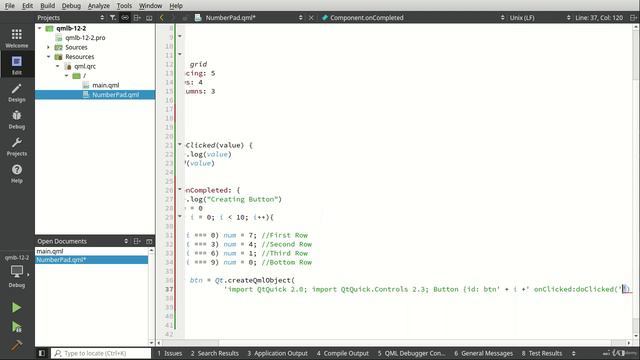Open the Help mode
The height and width of the screenshot is (360, 640).
coord(17,173)
